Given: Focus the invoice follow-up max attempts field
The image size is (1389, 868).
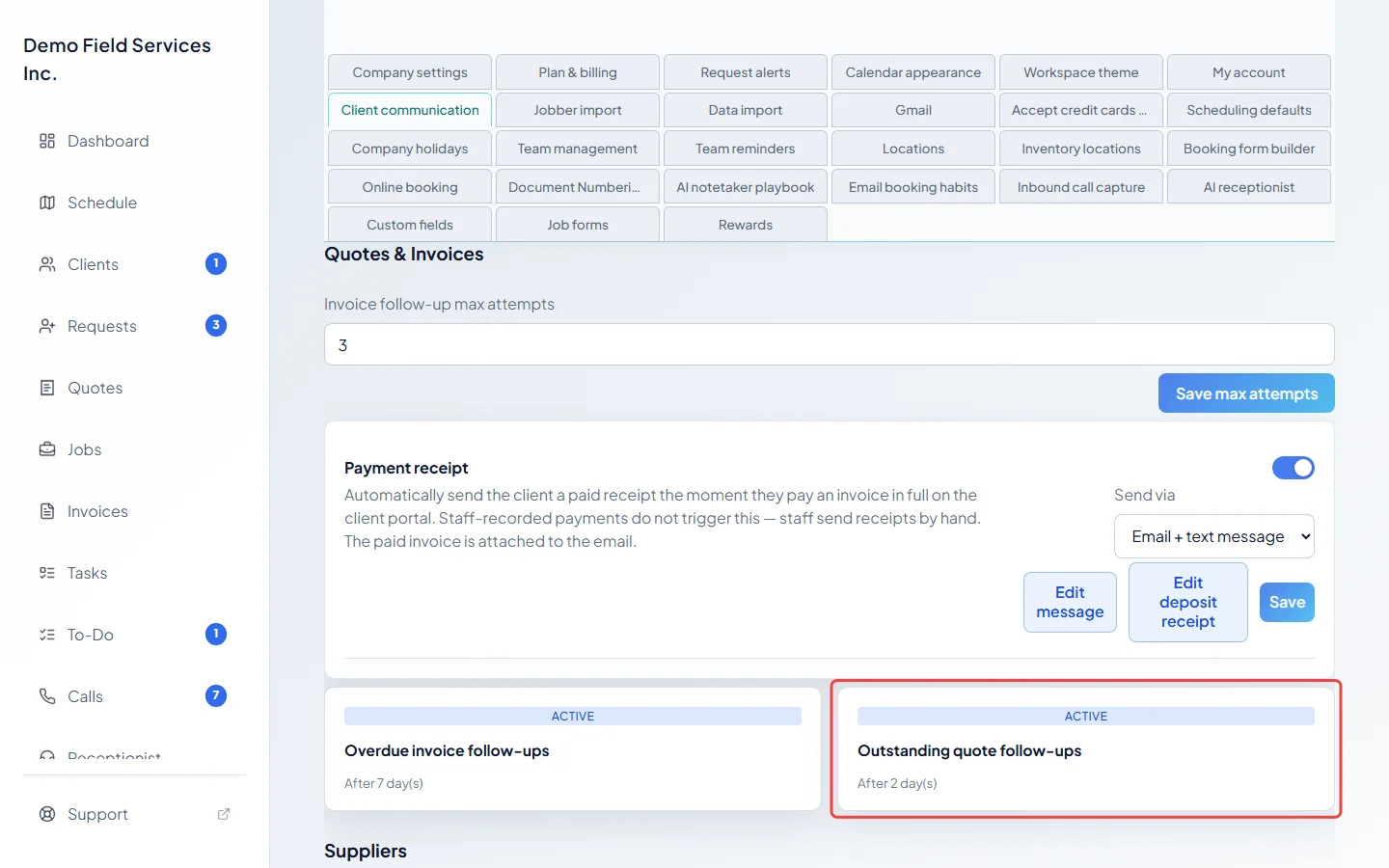Looking at the screenshot, I should point(830,344).
